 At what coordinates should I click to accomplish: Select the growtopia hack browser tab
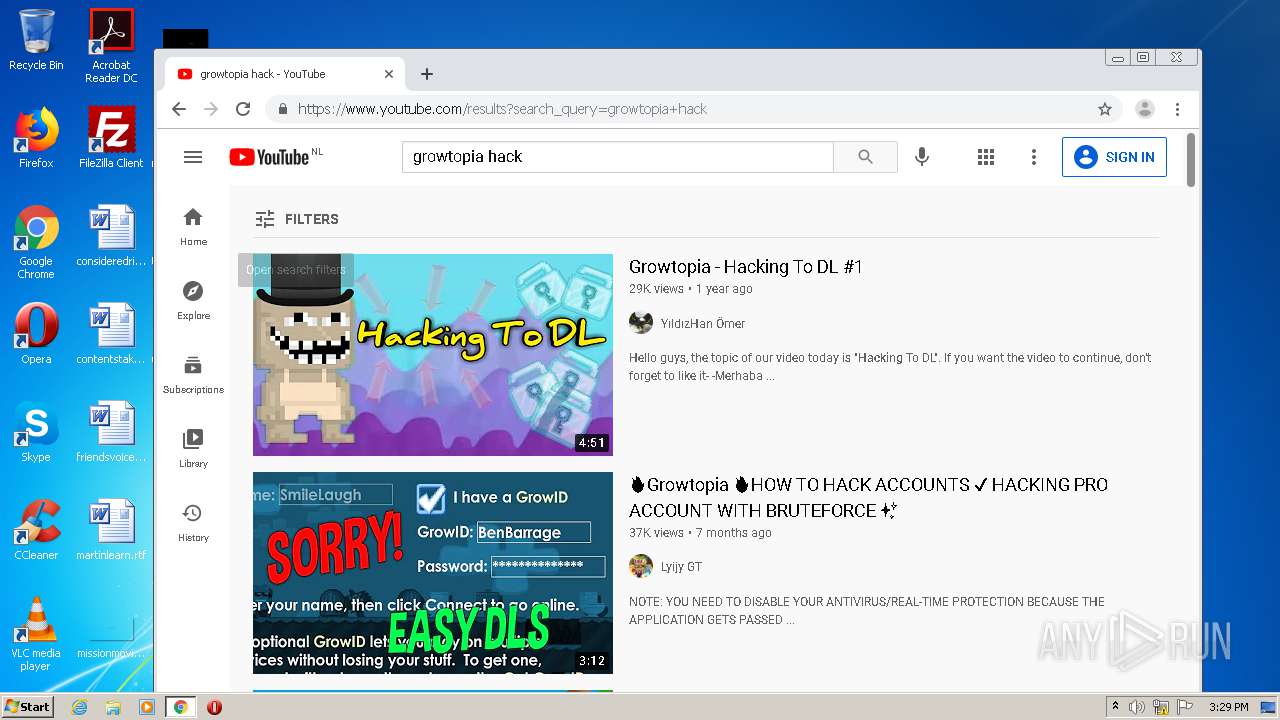tap(285, 74)
